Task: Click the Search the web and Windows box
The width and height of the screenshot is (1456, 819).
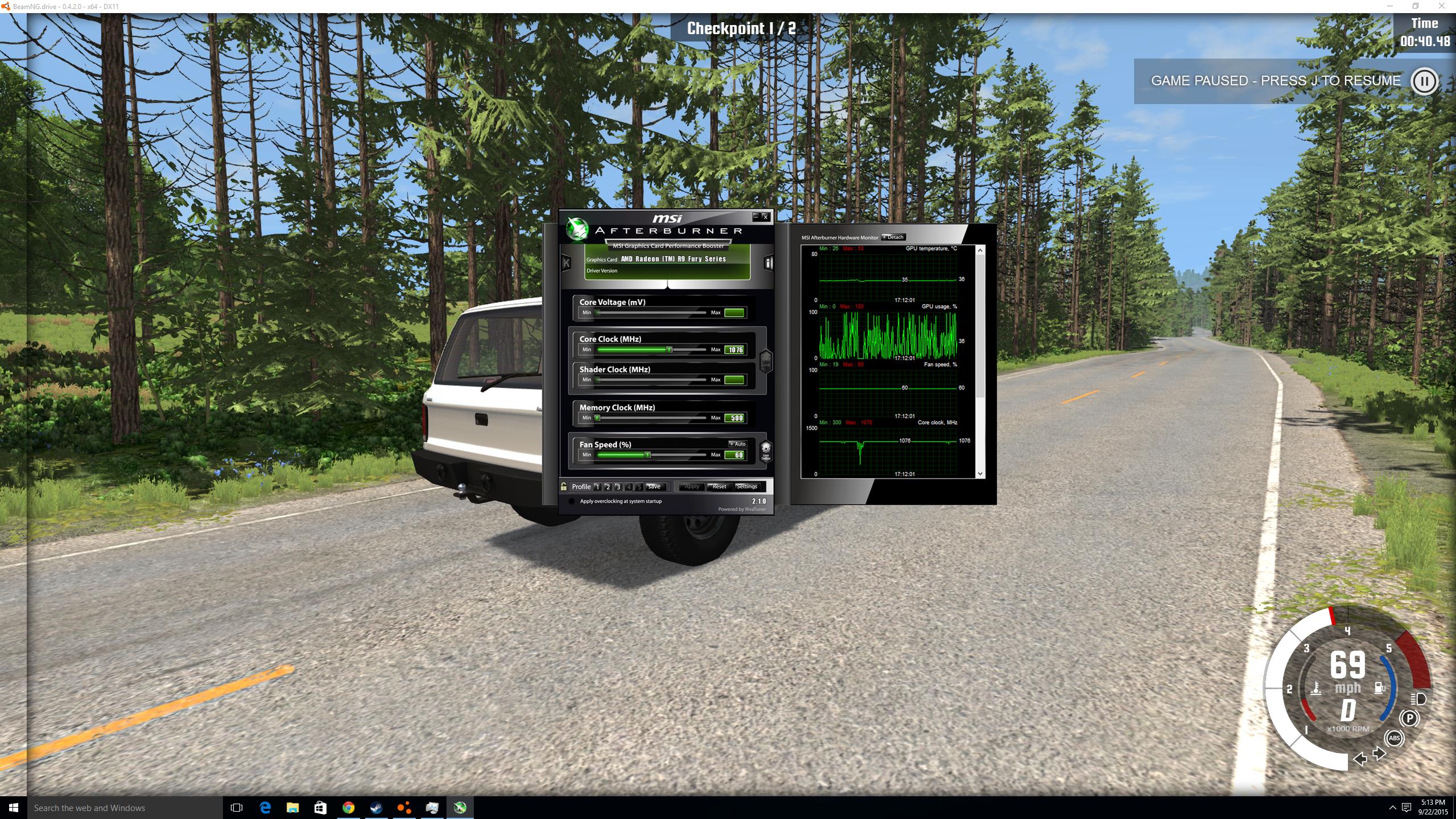Action: point(125,808)
